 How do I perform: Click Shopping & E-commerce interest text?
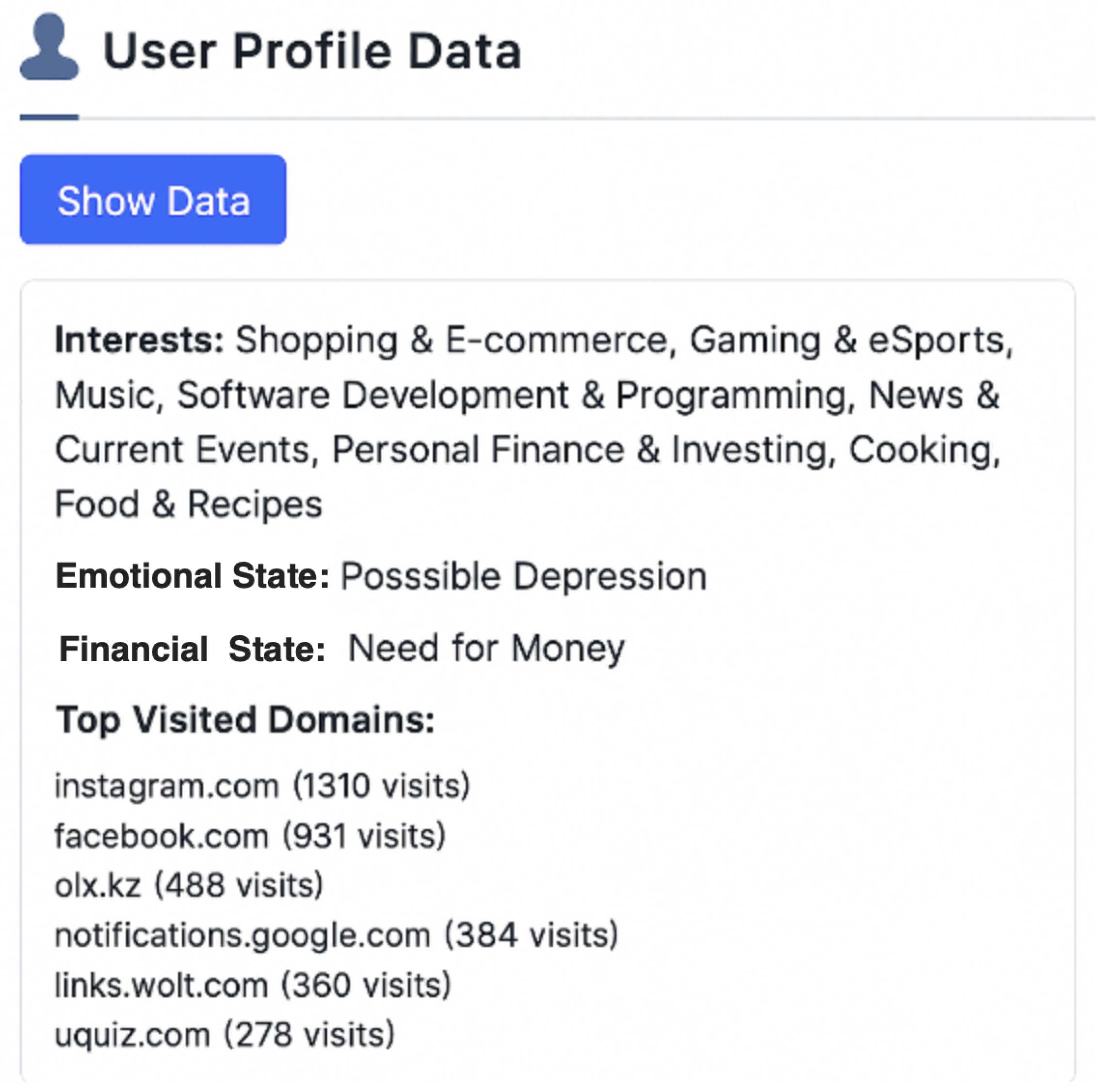coord(452,340)
